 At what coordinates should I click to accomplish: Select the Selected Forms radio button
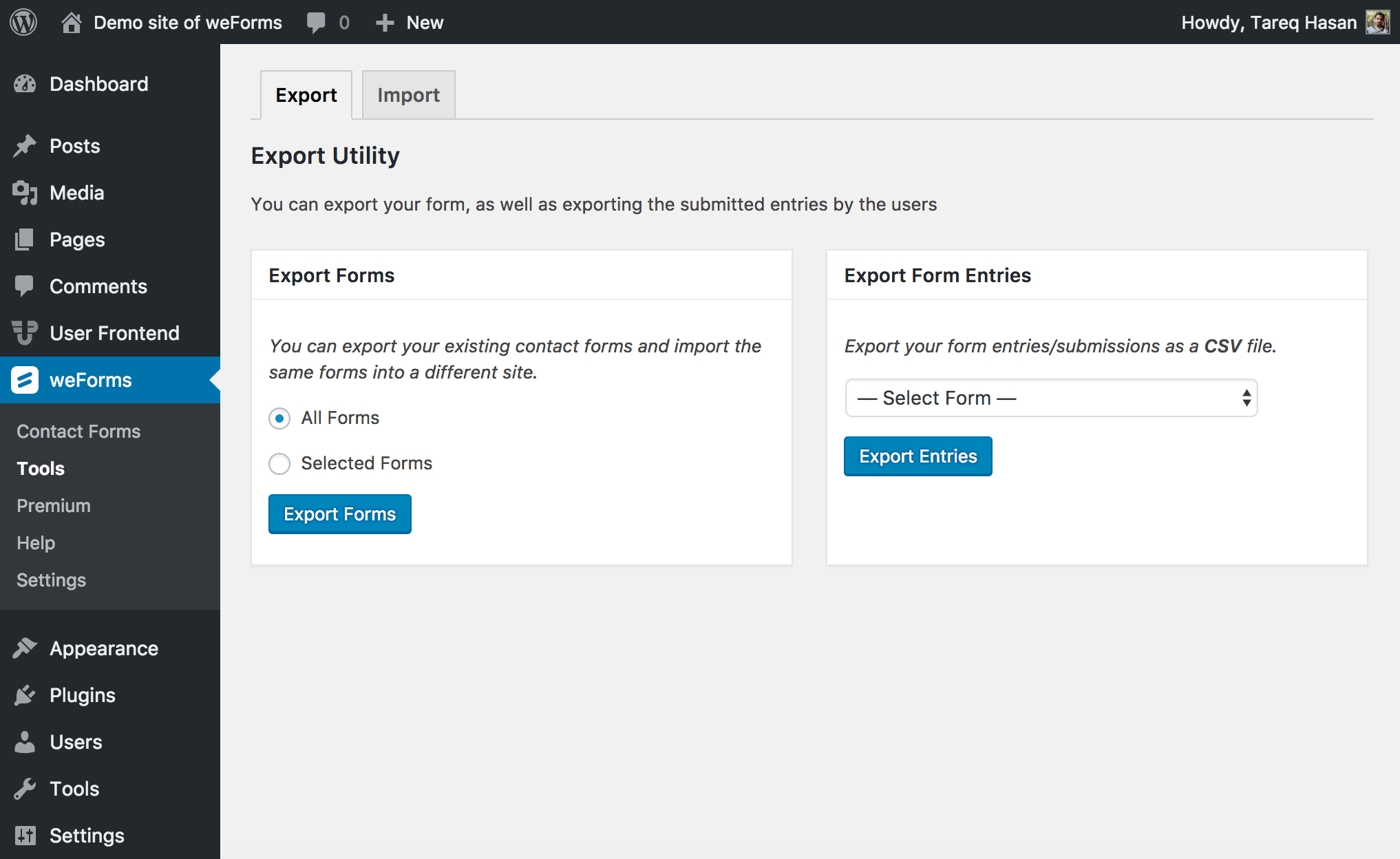[280, 462]
